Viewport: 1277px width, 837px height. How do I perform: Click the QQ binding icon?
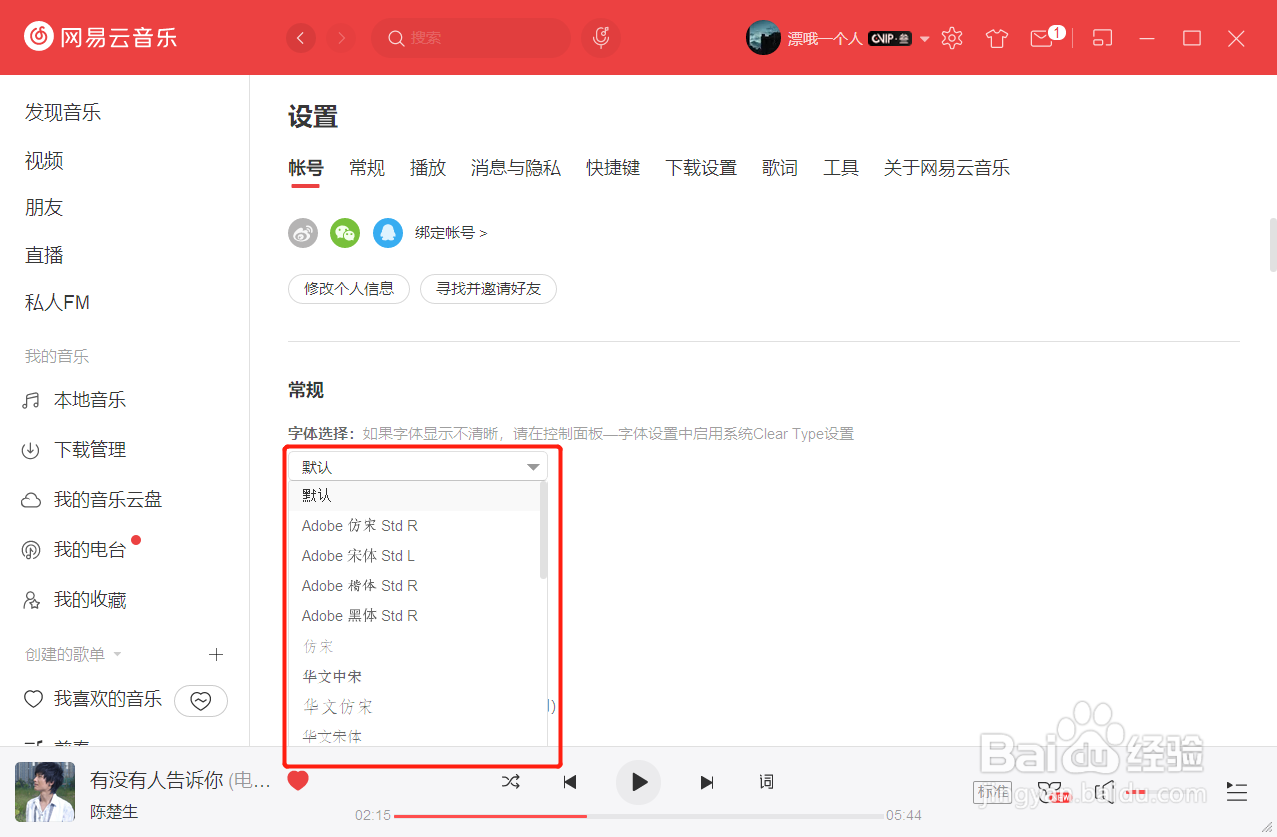[x=388, y=233]
